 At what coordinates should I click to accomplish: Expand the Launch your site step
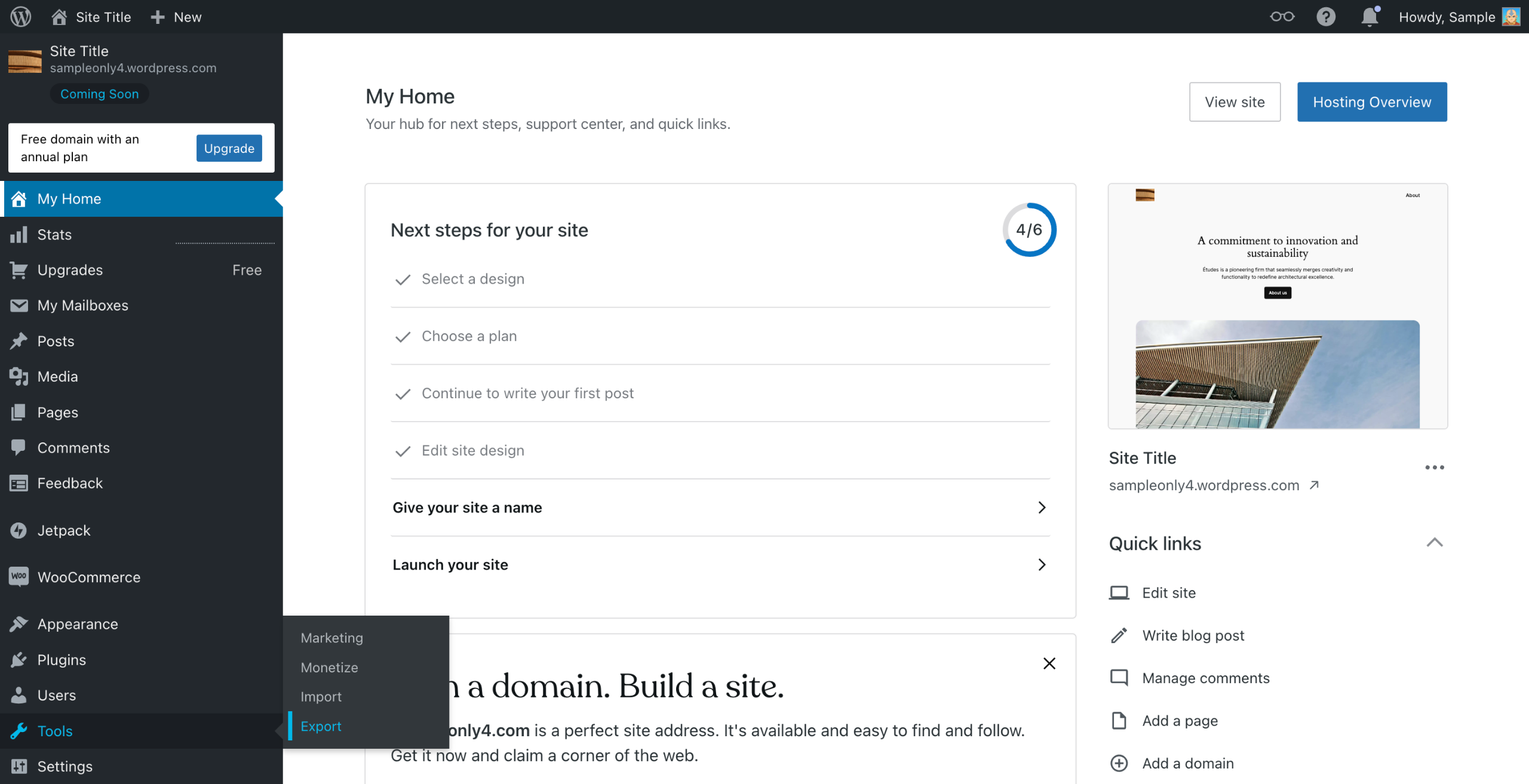[1041, 565]
